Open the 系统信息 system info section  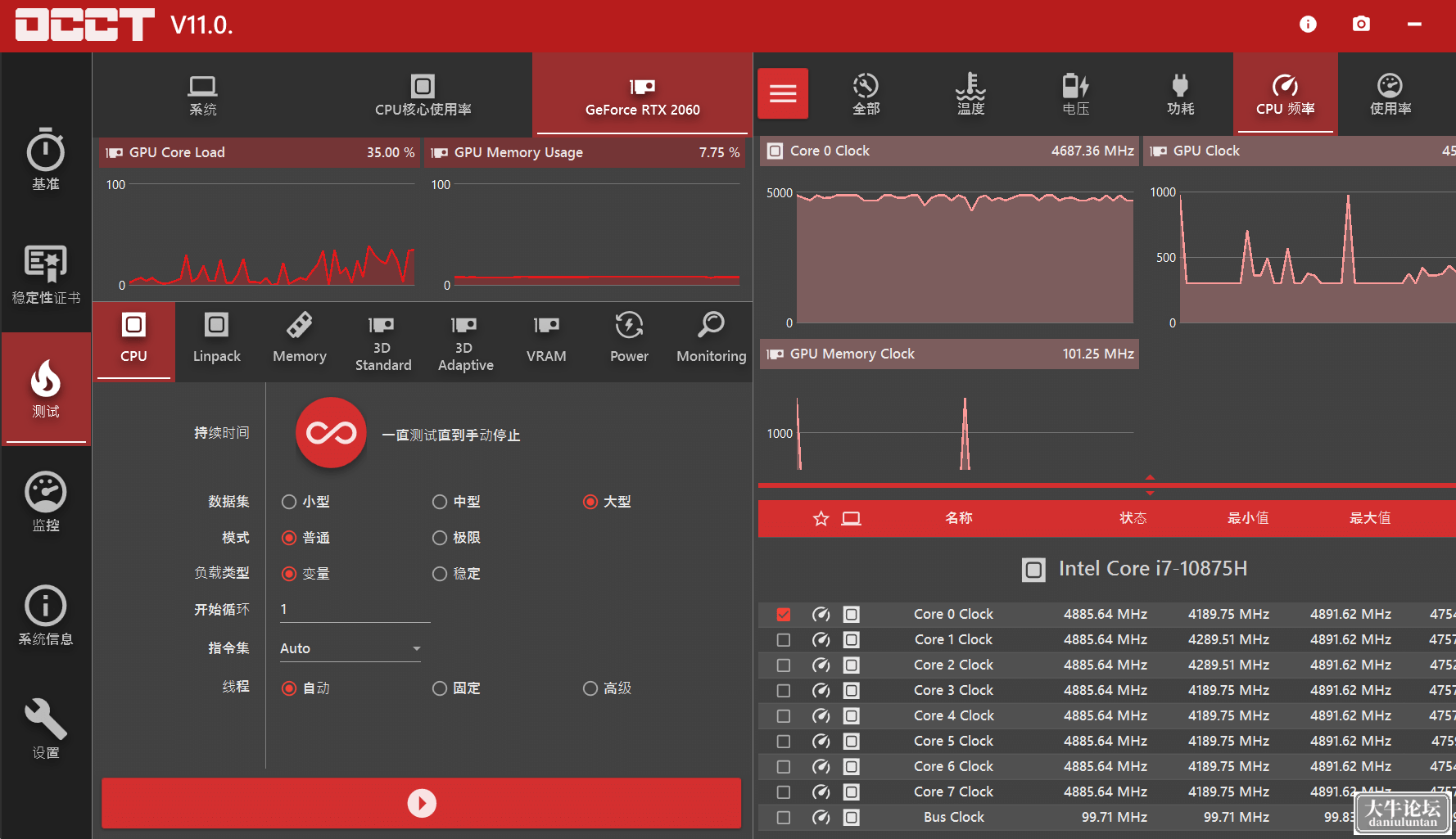(x=46, y=616)
